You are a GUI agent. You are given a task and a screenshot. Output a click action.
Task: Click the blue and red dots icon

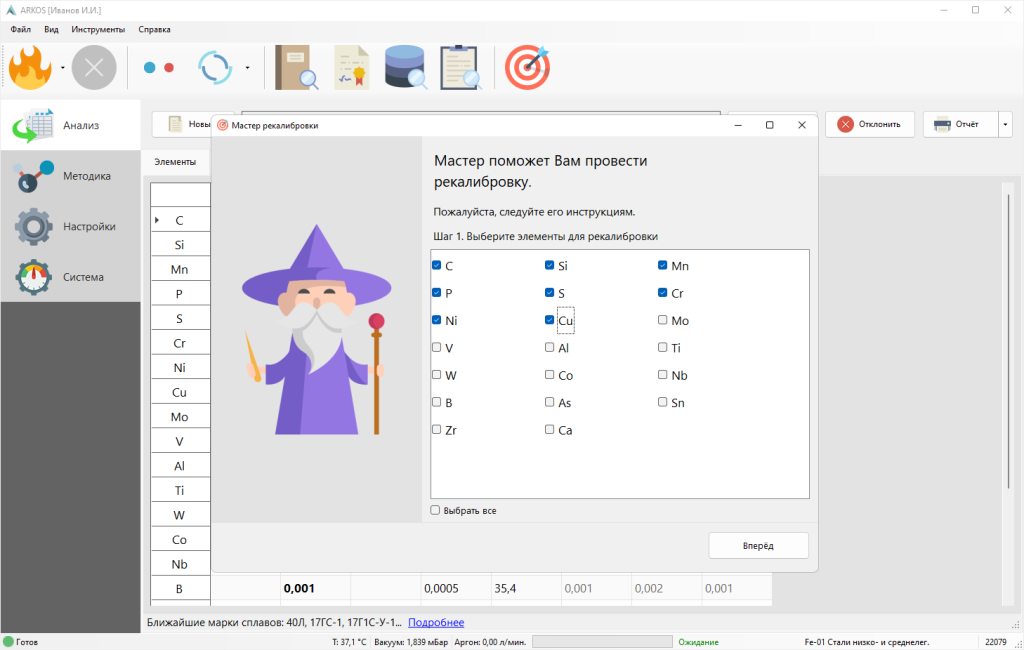pos(159,68)
